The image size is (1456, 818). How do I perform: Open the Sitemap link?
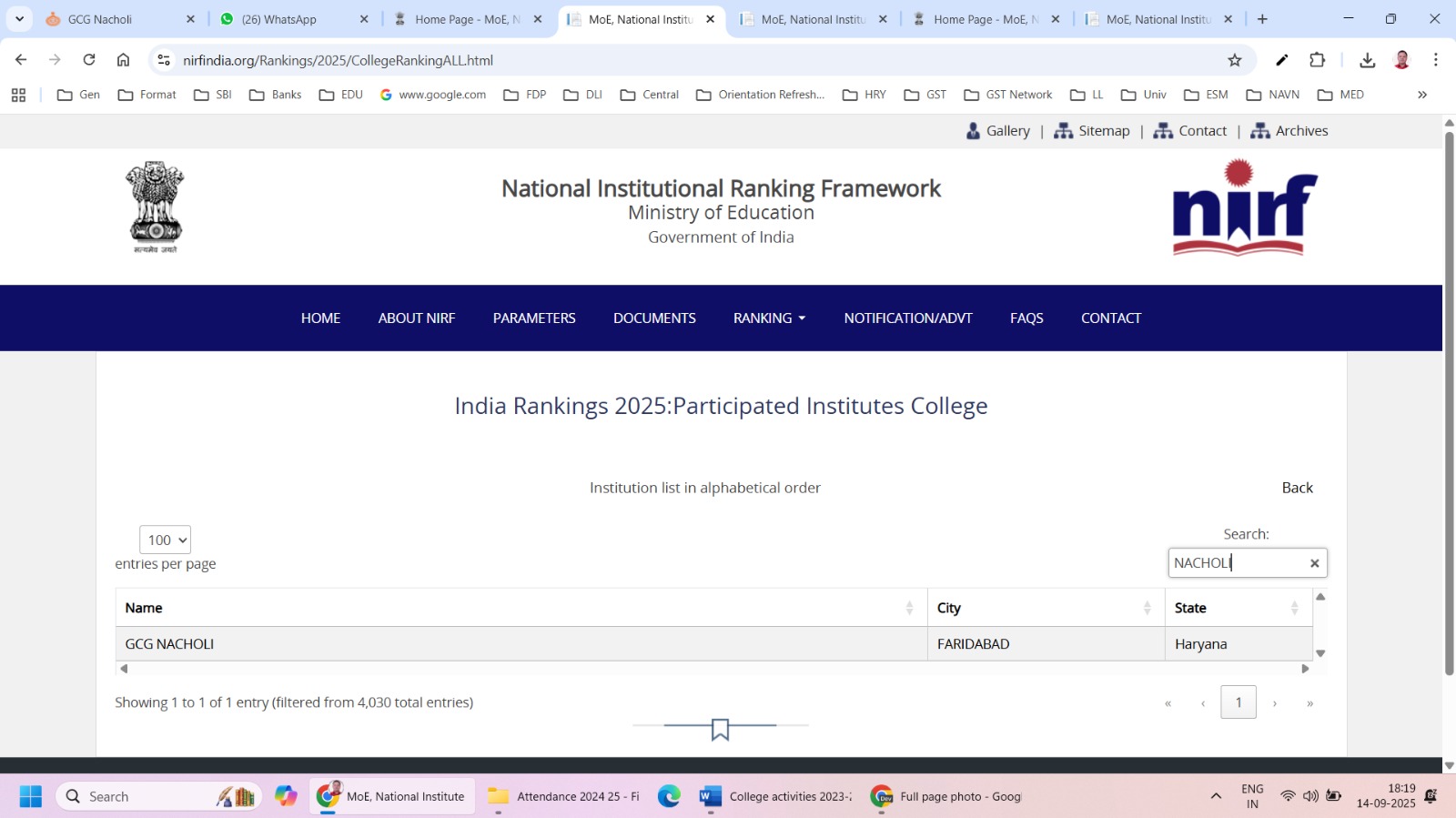click(x=1092, y=131)
